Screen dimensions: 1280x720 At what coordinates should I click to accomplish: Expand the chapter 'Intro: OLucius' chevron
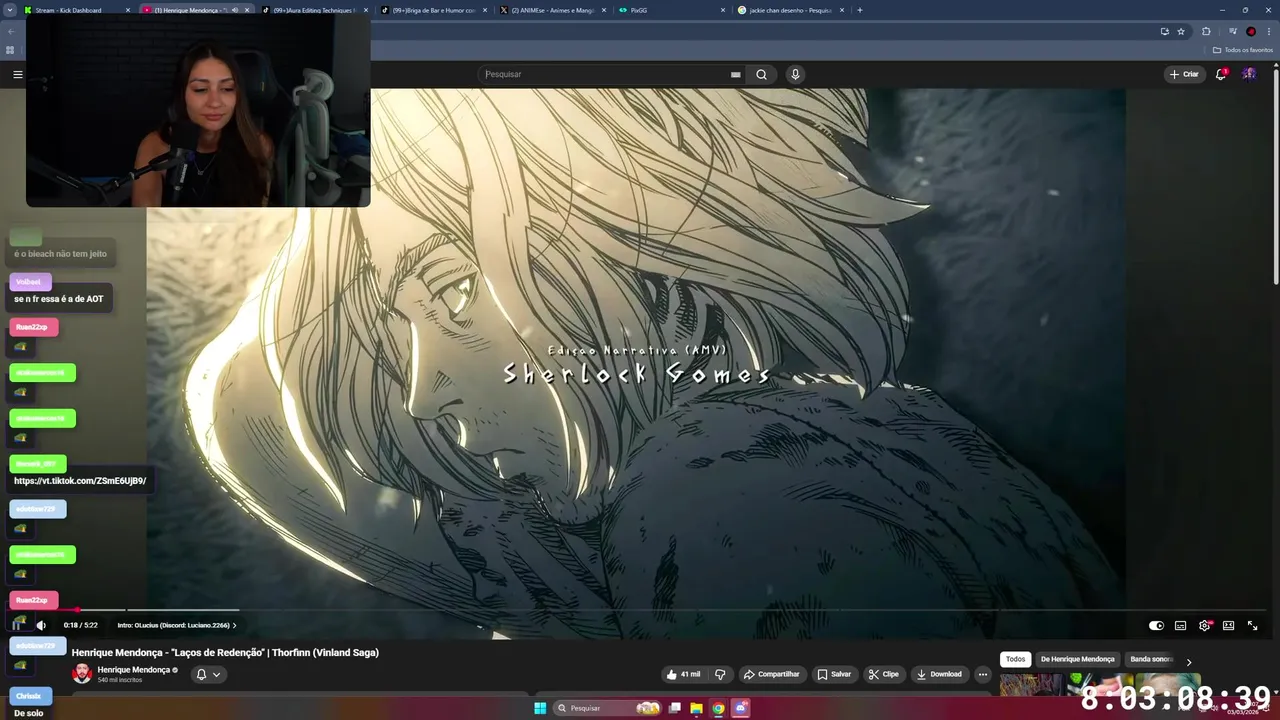(x=234, y=625)
